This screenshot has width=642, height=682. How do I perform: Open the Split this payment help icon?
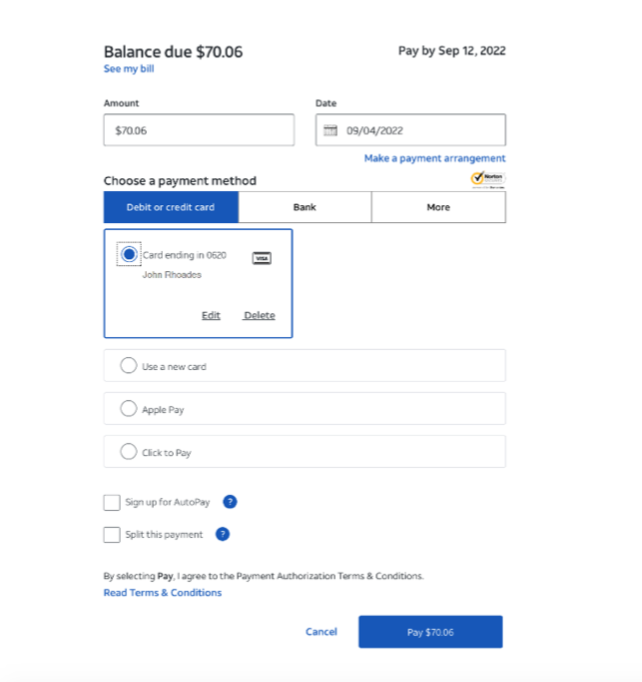click(x=222, y=534)
